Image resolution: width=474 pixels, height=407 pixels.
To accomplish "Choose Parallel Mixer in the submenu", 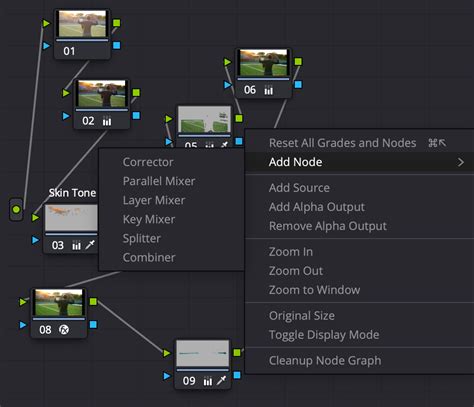I will pyautogui.click(x=159, y=181).
